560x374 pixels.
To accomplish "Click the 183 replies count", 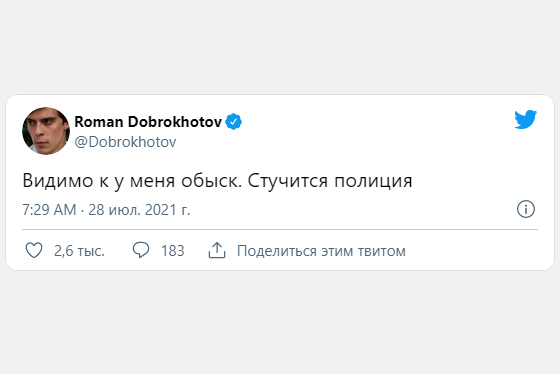I will (x=172, y=251).
